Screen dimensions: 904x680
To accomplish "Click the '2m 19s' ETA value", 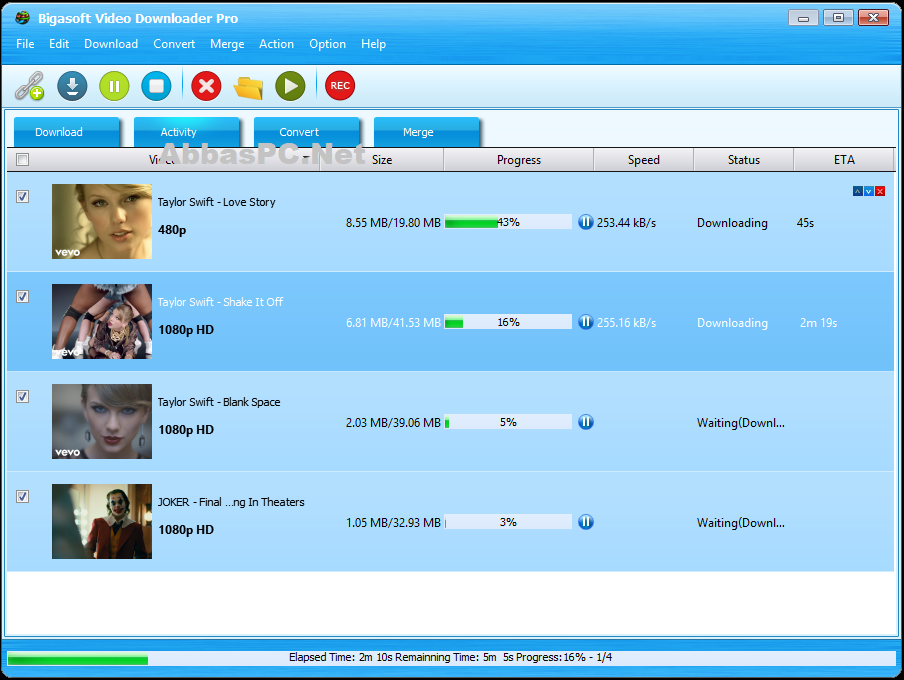I will pyautogui.click(x=819, y=322).
